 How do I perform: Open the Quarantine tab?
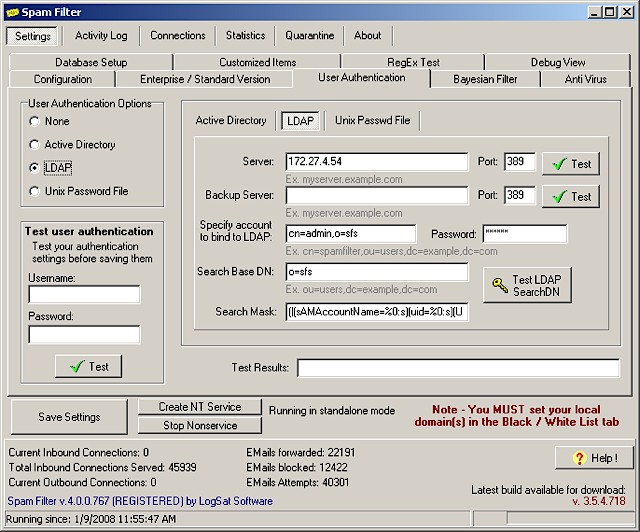(309, 36)
